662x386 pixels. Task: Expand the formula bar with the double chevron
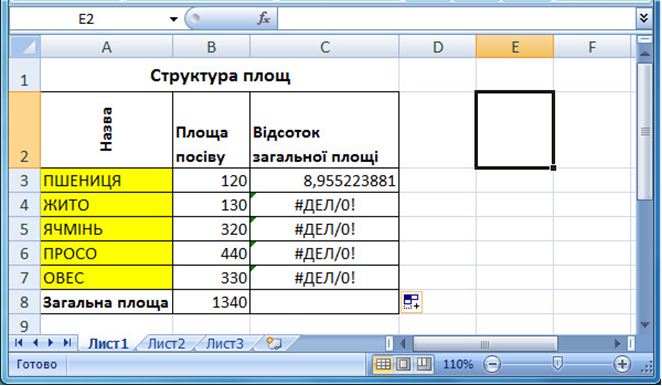(x=644, y=19)
